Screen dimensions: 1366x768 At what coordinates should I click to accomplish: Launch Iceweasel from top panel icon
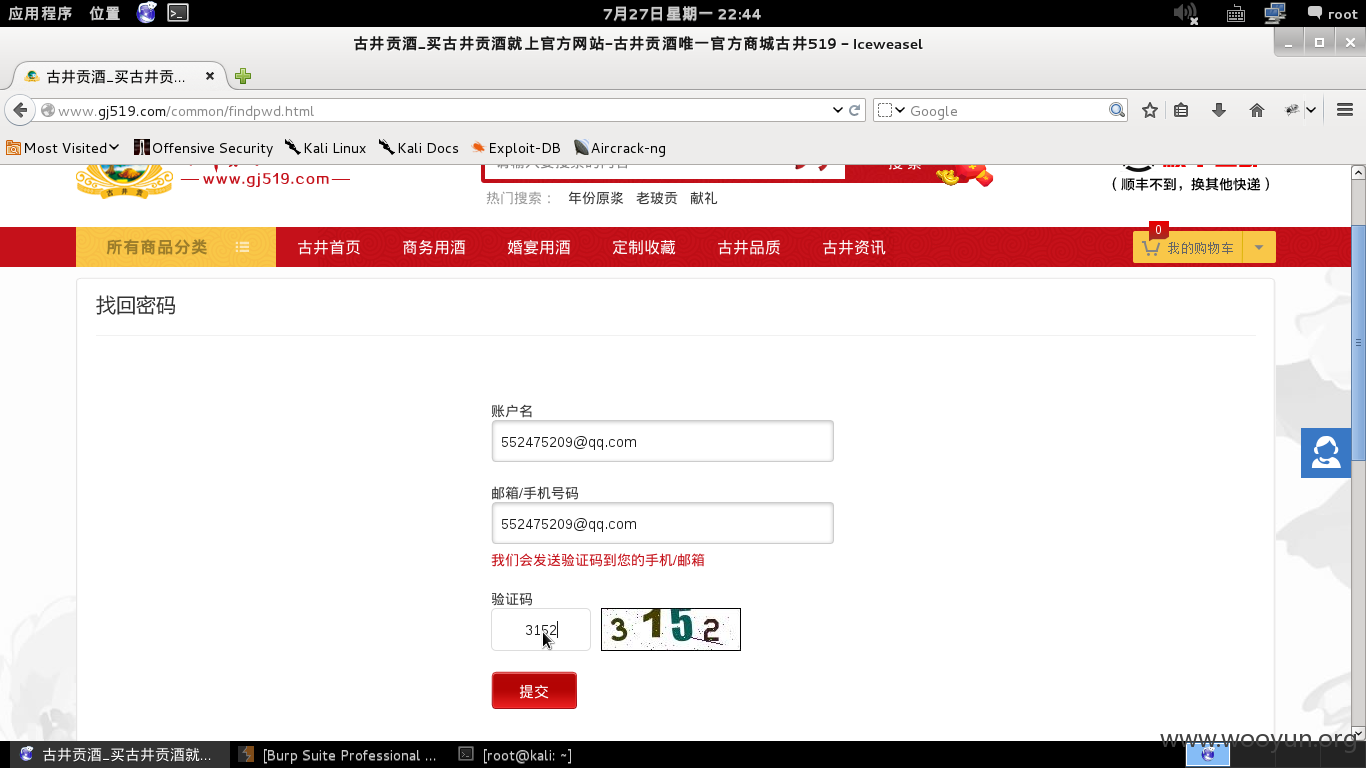147,13
